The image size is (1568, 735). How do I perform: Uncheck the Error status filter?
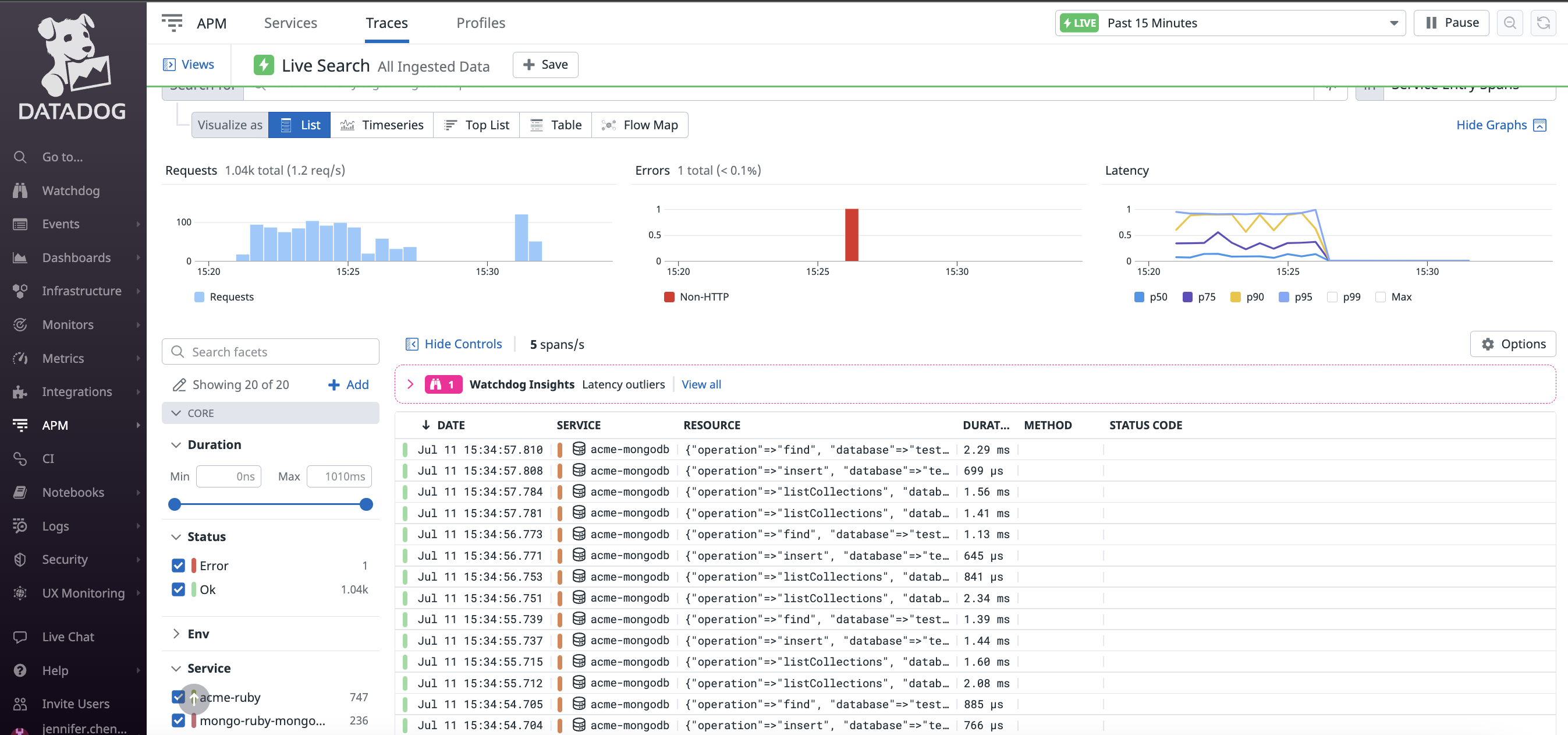coord(178,565)
